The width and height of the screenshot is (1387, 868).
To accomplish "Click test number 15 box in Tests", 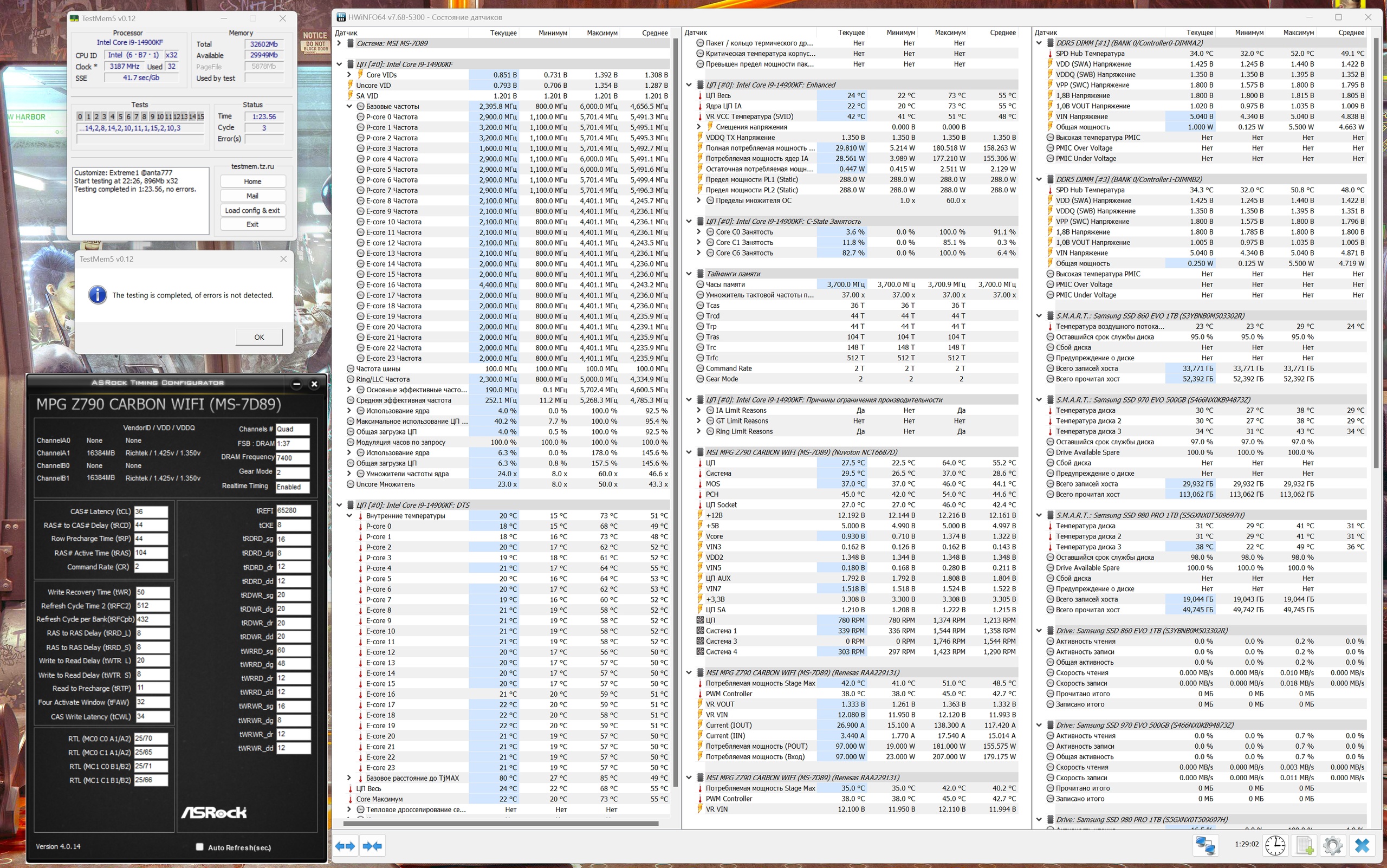I will (200, 116).
